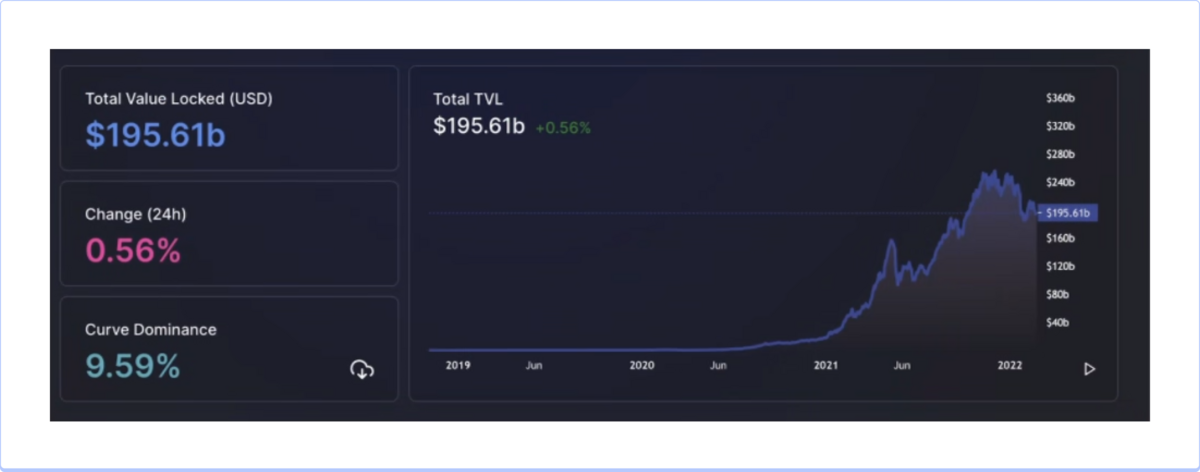Click the 2019 label on the time axis
The height and width of the screenshot is (472, 1200).
pos(458,366)
